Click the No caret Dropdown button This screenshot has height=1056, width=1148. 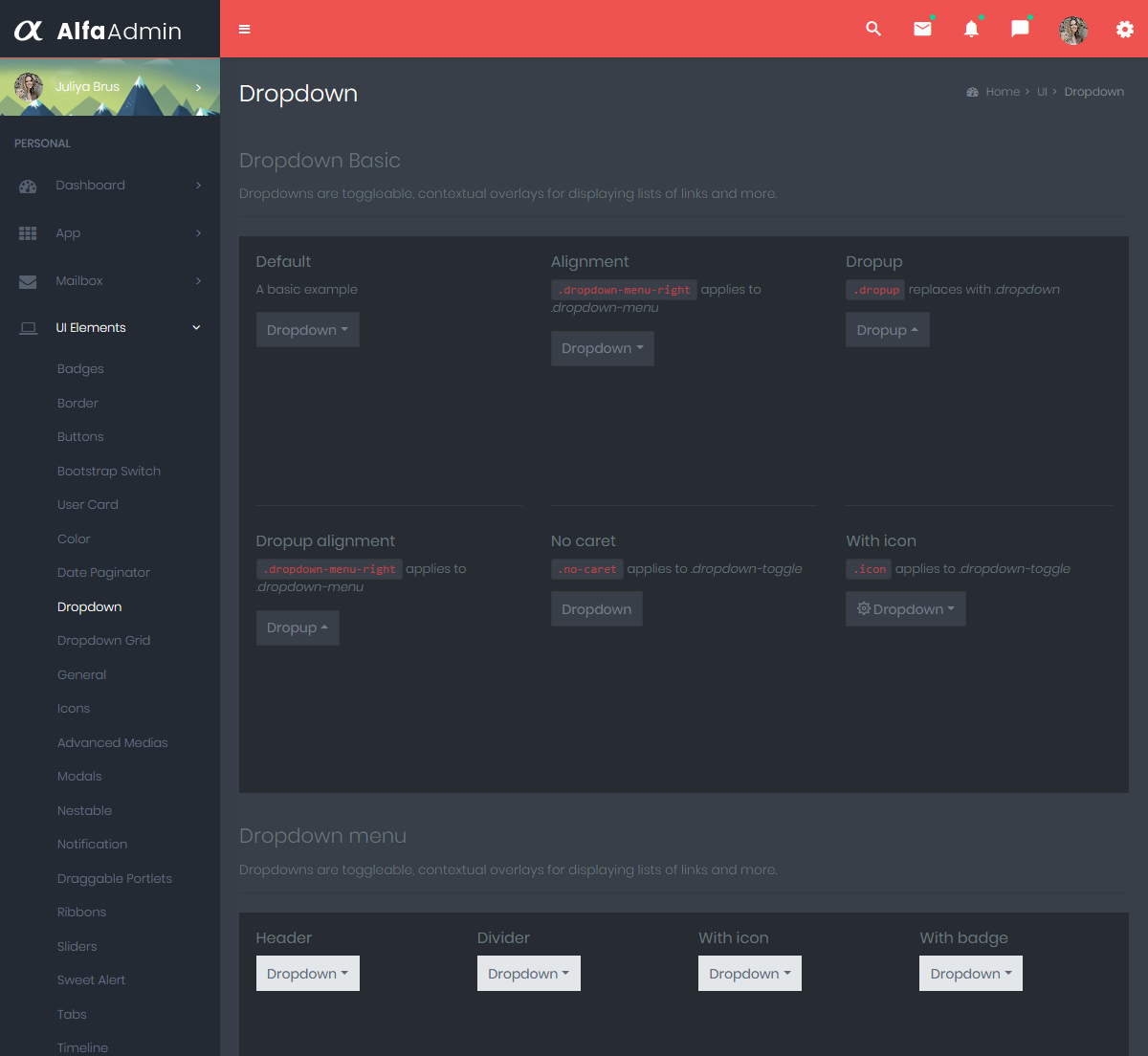tap(596, 609)
